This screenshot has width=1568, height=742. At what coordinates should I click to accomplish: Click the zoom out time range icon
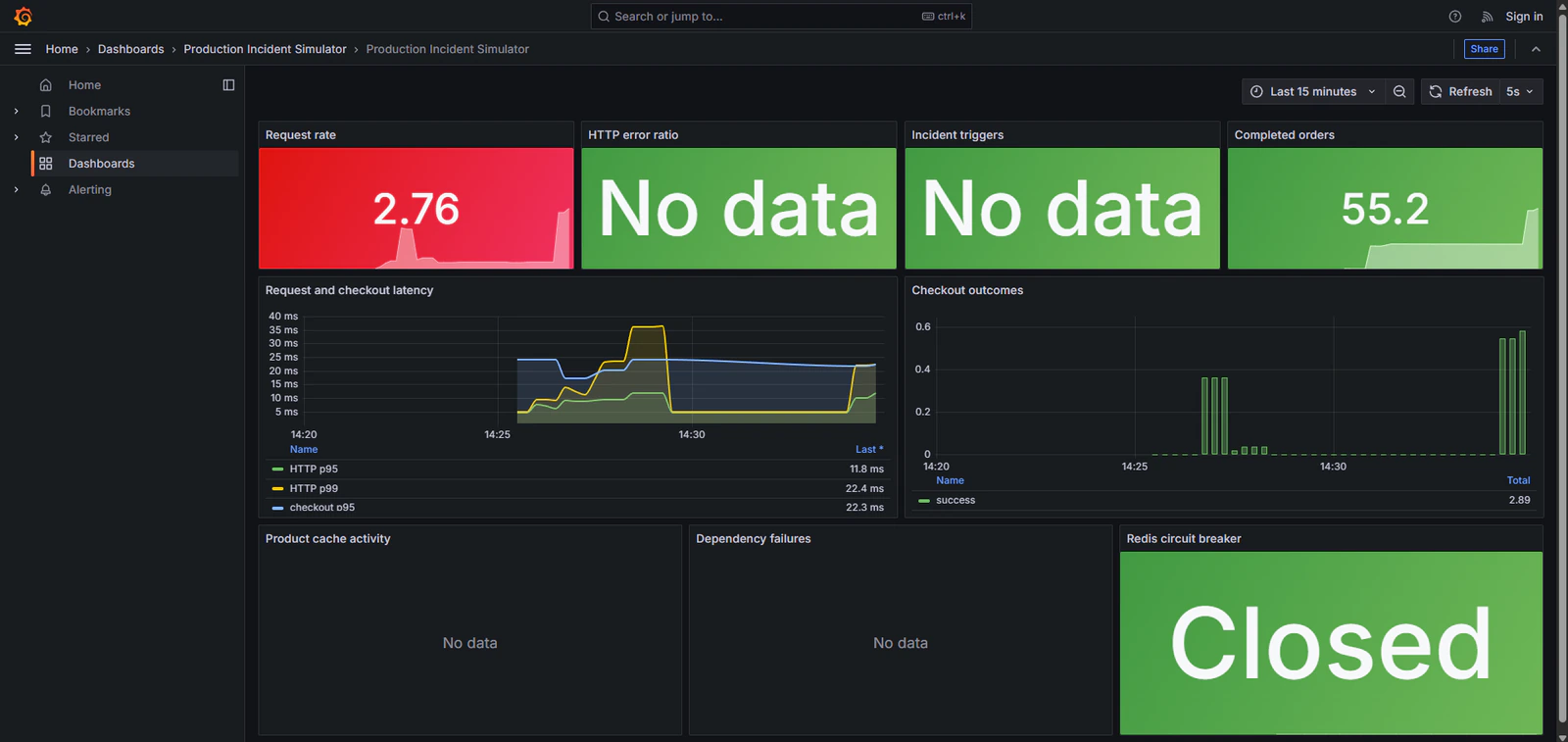[1399, 91]
